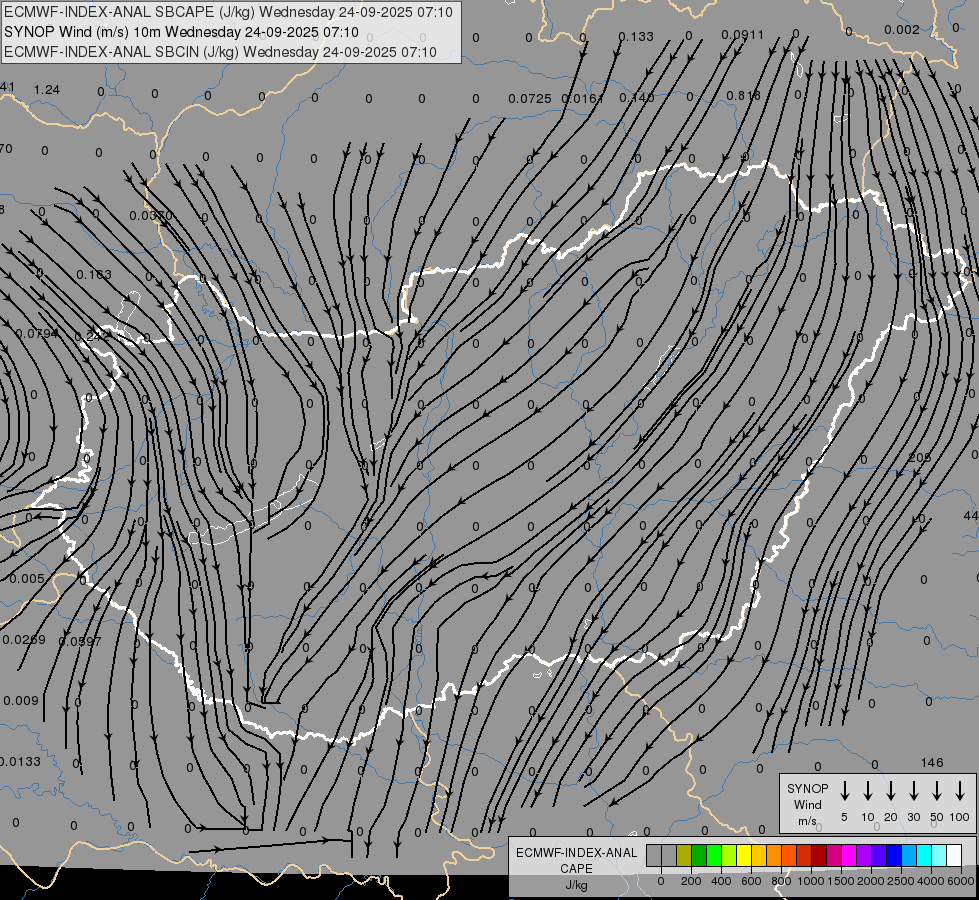Click the 5 m/s wind arrow in legend
Viewport: 979px width, 900px height.
[x=845, y=791]
